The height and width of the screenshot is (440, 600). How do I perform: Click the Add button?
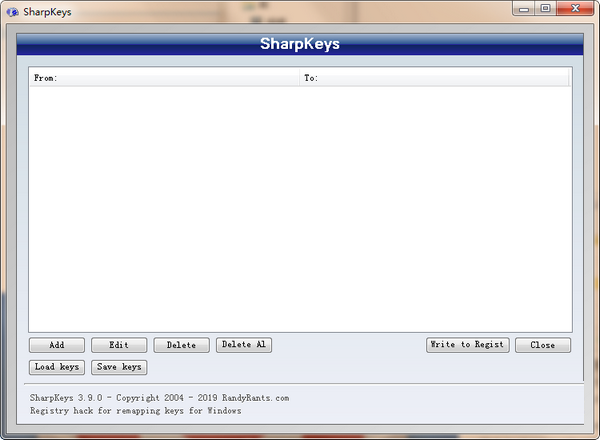point(57,345)
